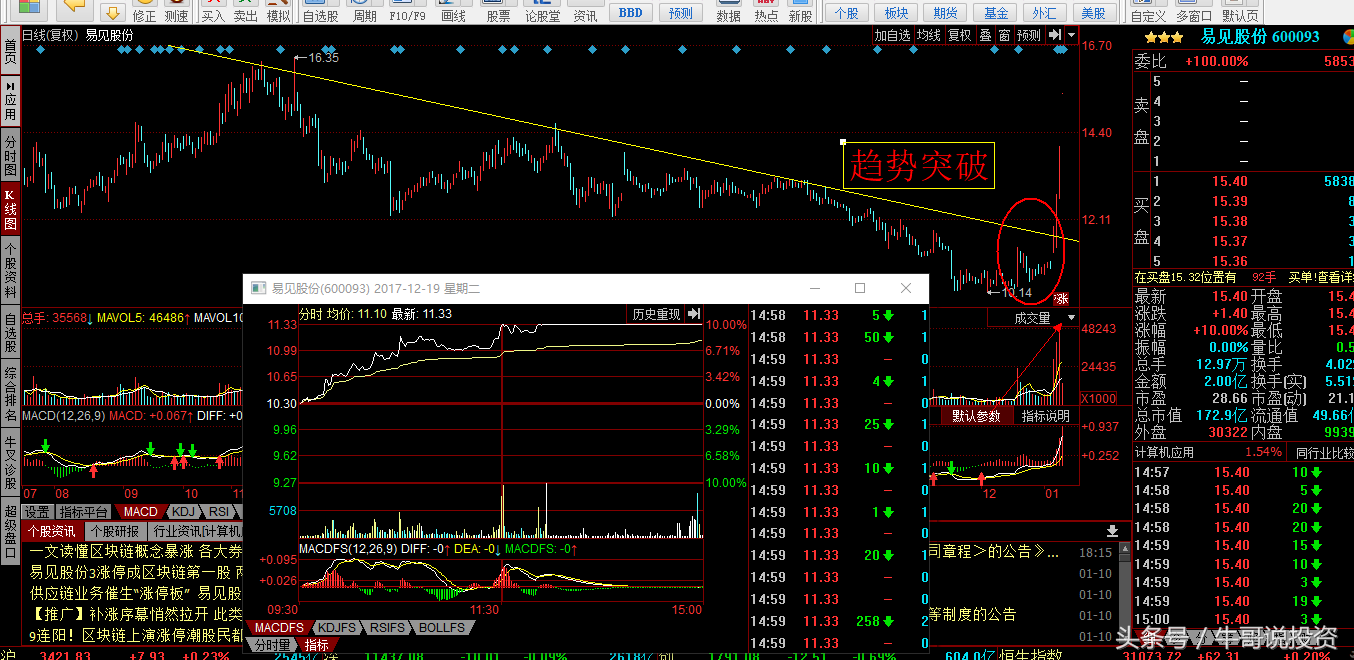Click 设置 settings button below chart
Viewport: 1354px width, 660px height.
37,511
